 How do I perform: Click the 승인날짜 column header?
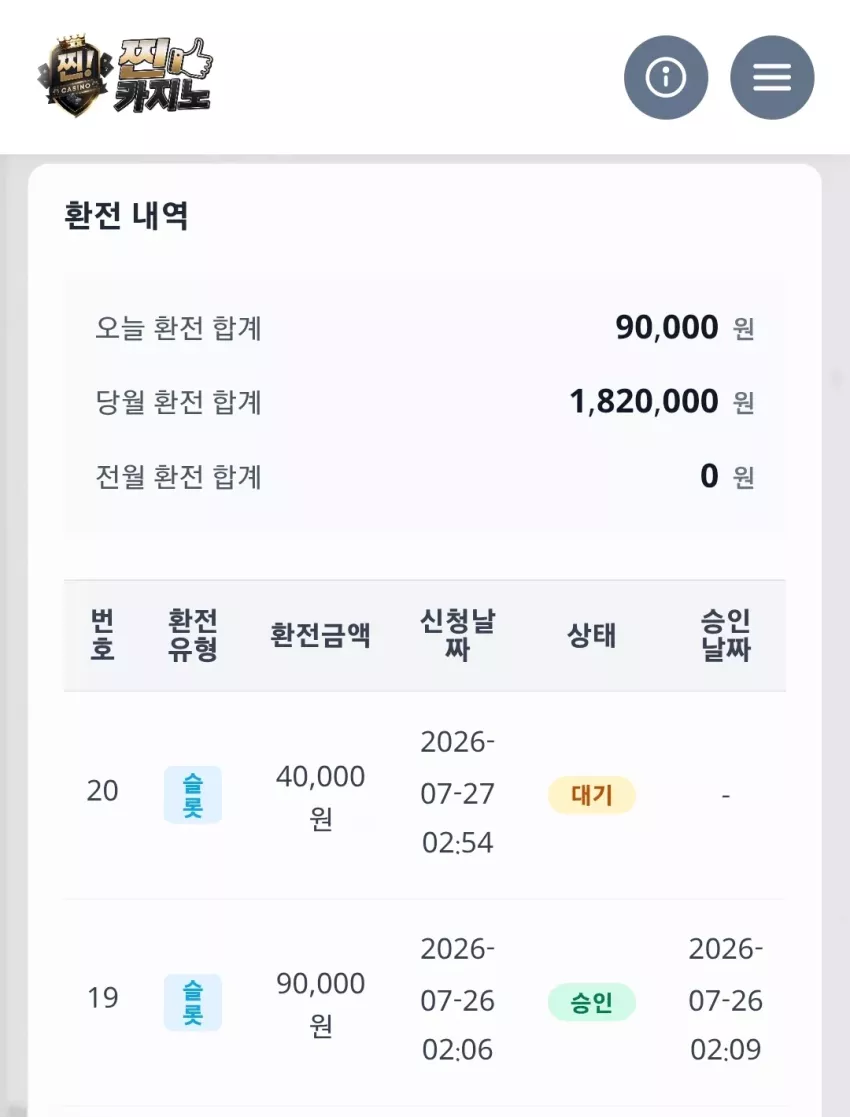tap(725, 635)
